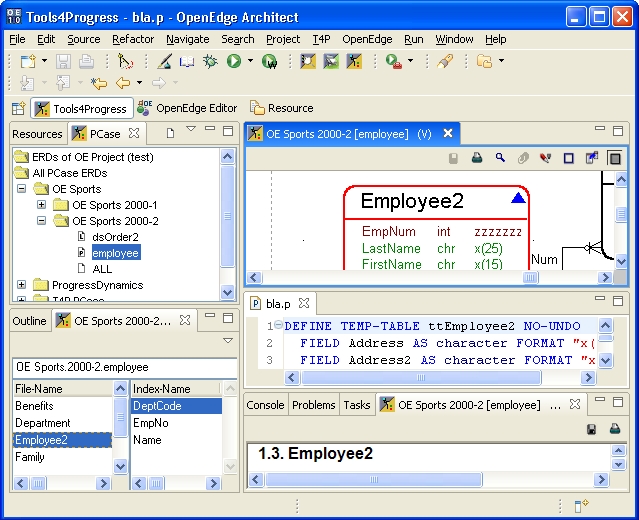Click the ERD diagram square frame icon

[568, 158]
